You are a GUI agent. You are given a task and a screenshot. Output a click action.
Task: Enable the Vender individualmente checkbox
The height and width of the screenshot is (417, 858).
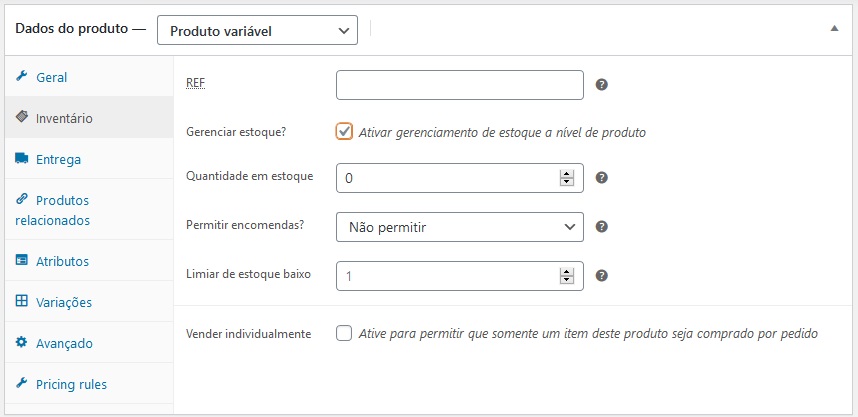point(344,333)
